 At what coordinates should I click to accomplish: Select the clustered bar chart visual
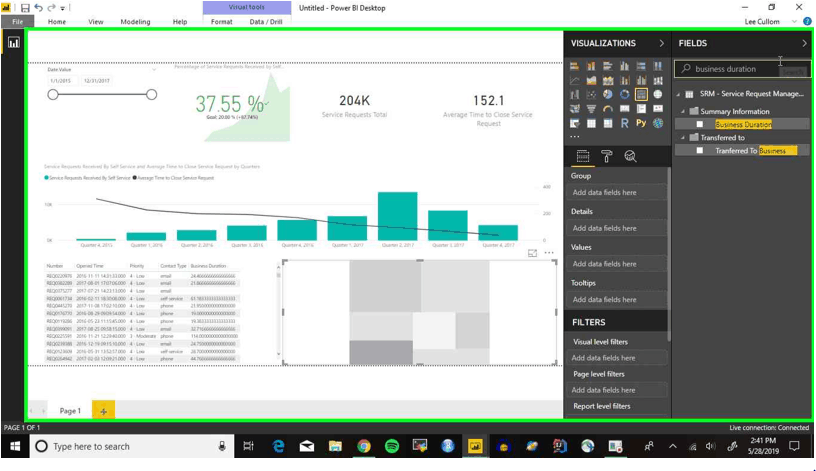pos(608,66)
